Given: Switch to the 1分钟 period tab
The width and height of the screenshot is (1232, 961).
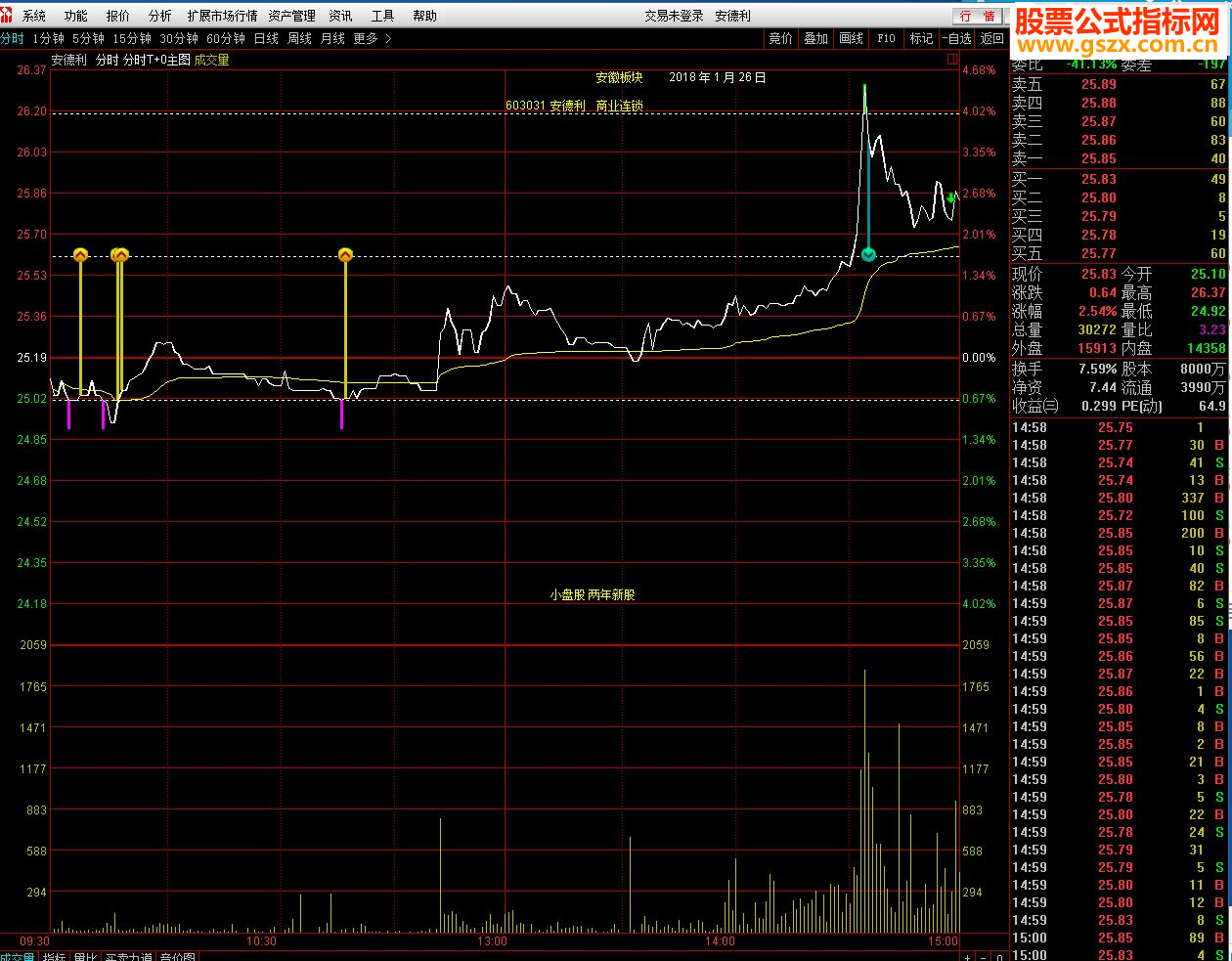Looking at the screenshot, I should 48,38.
